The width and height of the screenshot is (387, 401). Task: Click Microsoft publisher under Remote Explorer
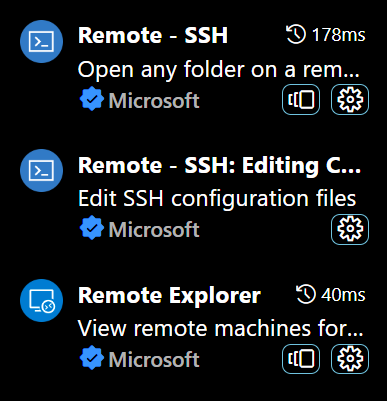(x=154, y=359)
